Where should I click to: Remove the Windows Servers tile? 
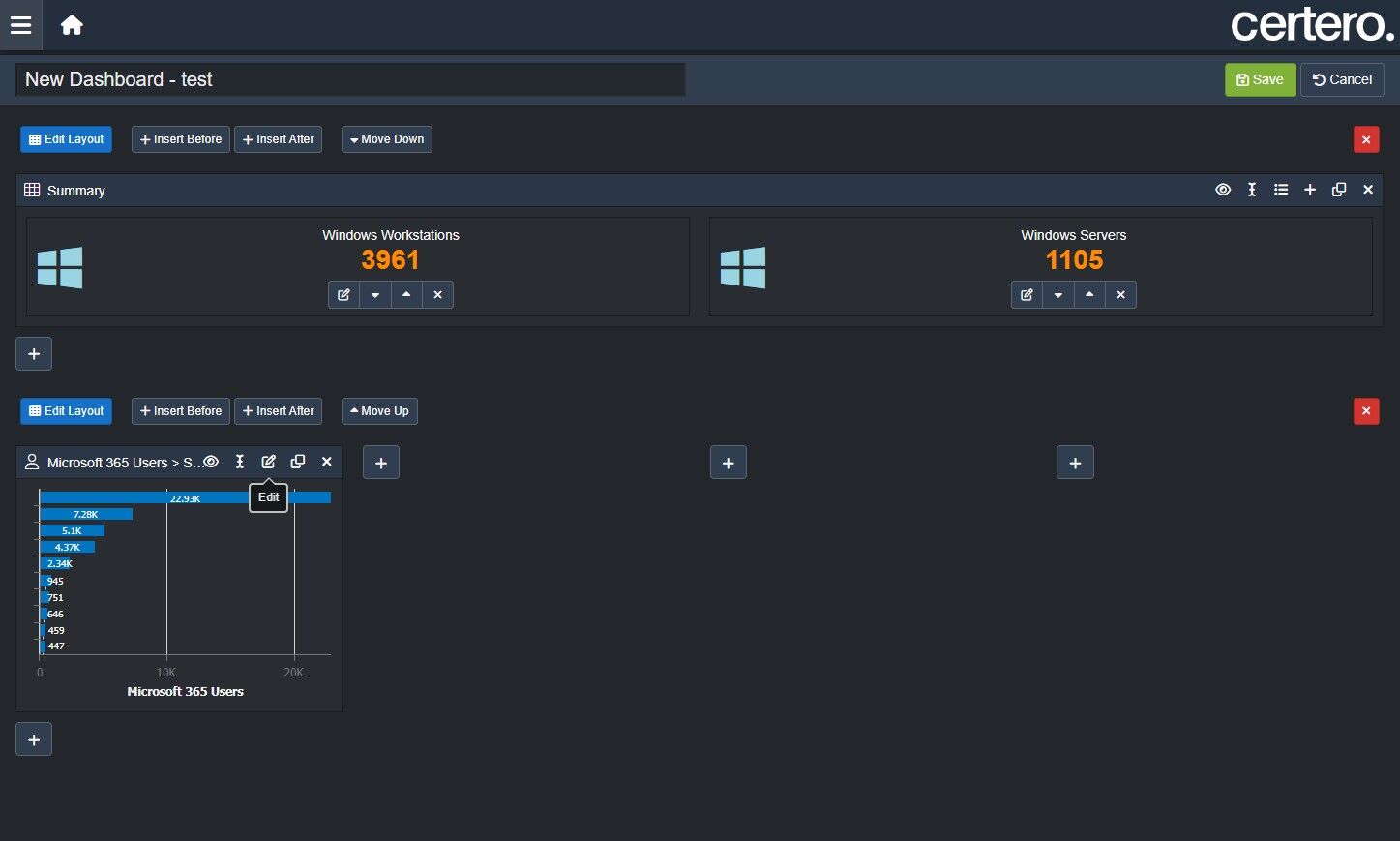click(x=1120, y=295)
